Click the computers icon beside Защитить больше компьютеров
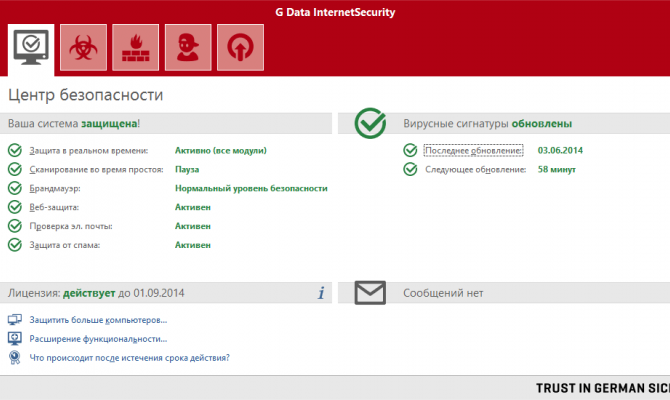This screenshot has width=670, height=400. click(15, 320)
